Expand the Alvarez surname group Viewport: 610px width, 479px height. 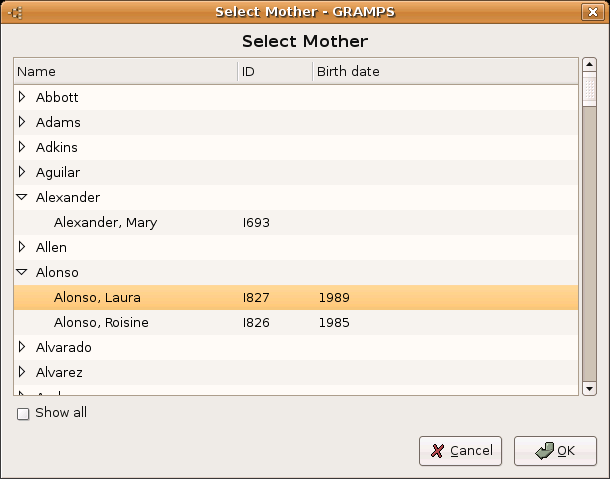(x=22, y=372)
